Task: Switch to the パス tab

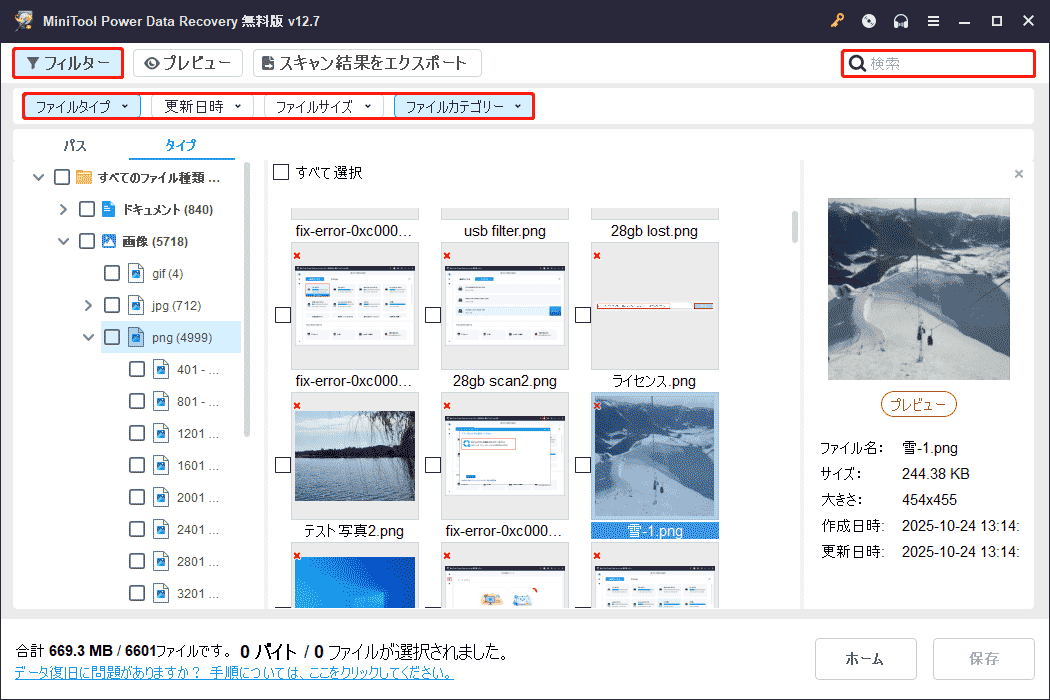Action: 74,145
